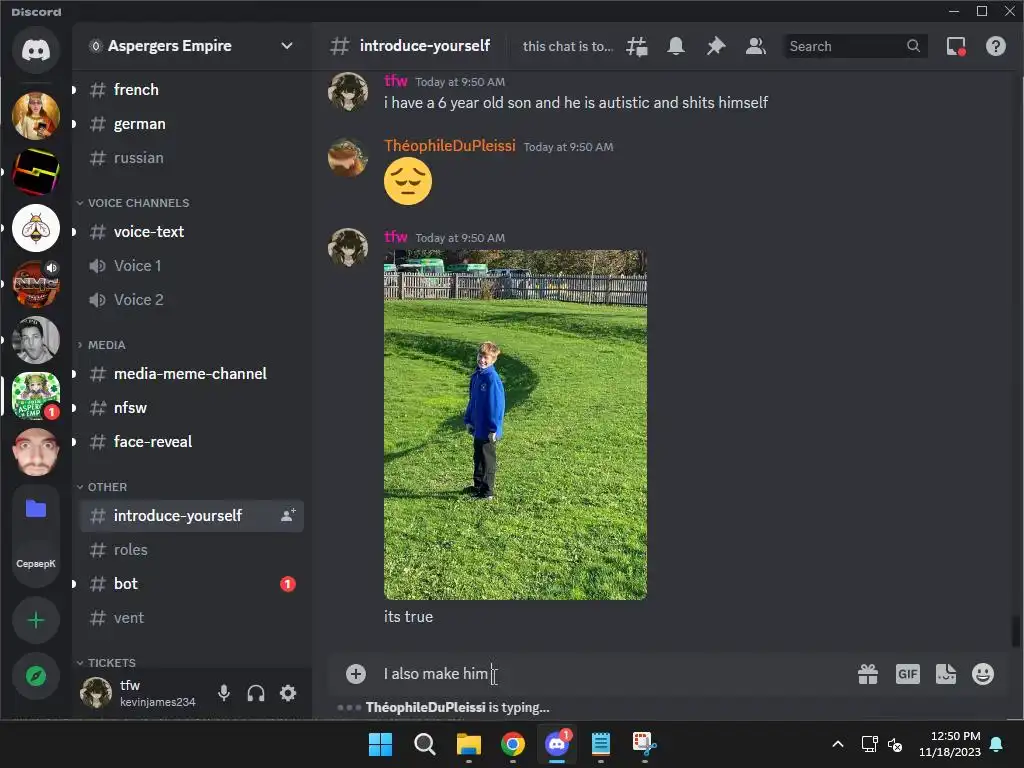The width and height of the screenshot is (1024, 768).
Task: Open the Threads icon in channel header
Action: (x=637, y=46)
